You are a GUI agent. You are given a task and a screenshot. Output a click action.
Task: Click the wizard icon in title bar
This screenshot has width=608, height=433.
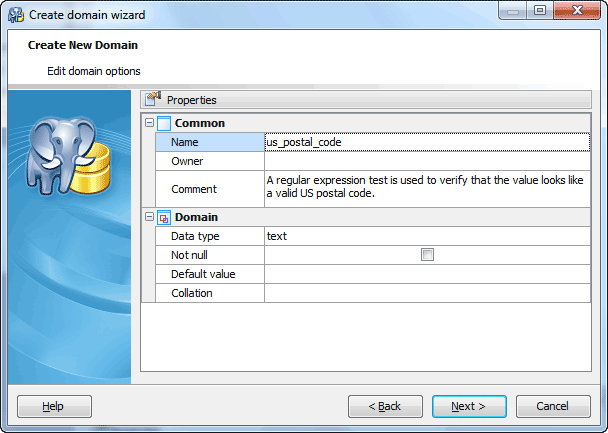15,13
